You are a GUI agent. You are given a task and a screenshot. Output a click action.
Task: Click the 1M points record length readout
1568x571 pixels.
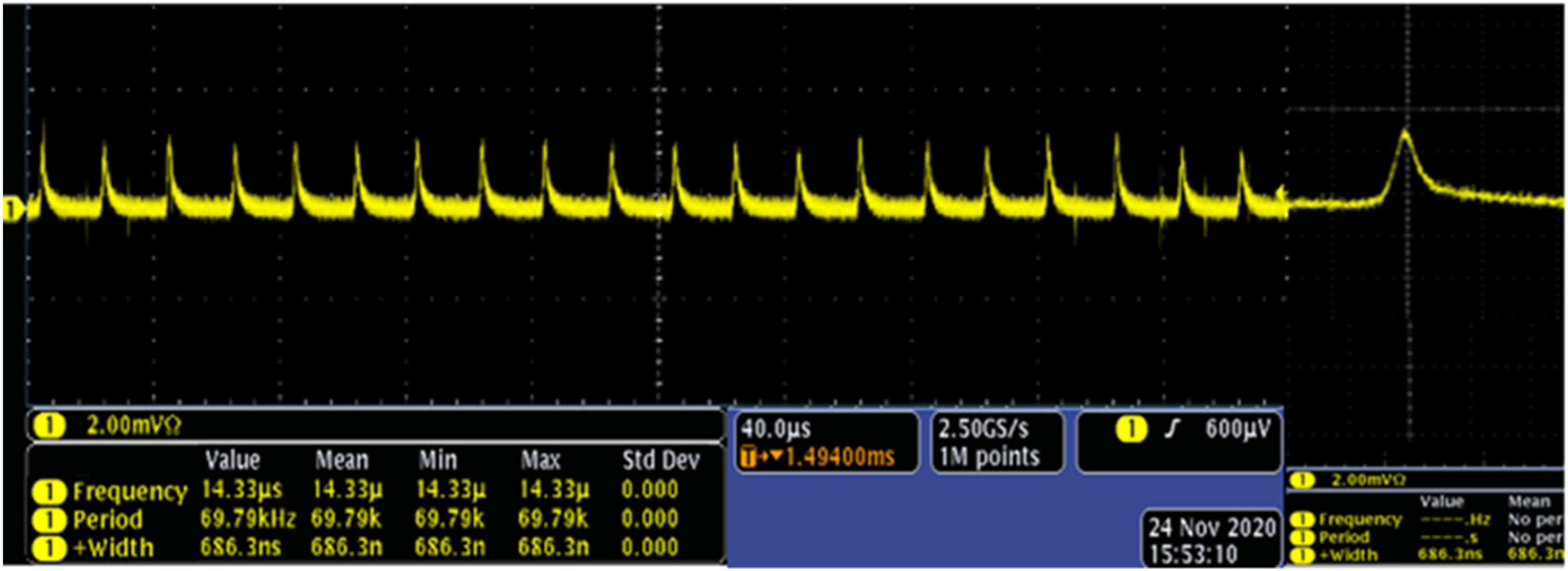pyautogui.click(x=989, y=457)
